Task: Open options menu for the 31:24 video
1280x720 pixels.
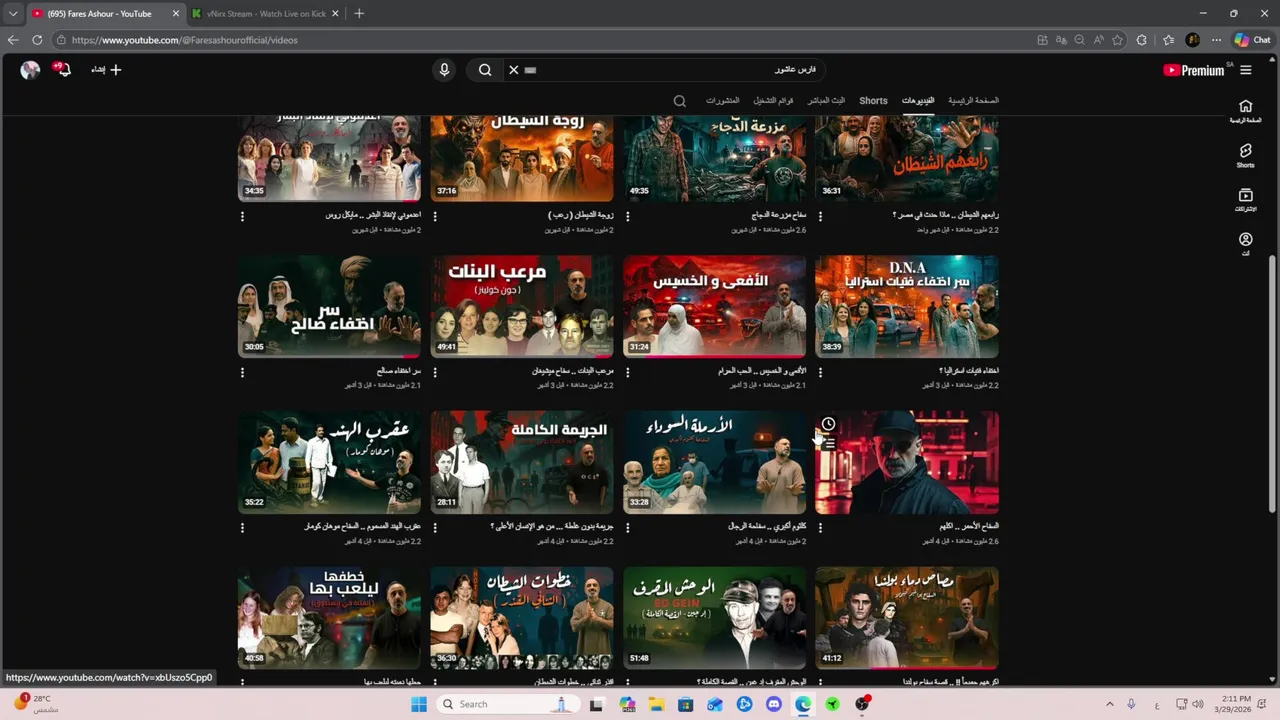Action: coord(628,372)
